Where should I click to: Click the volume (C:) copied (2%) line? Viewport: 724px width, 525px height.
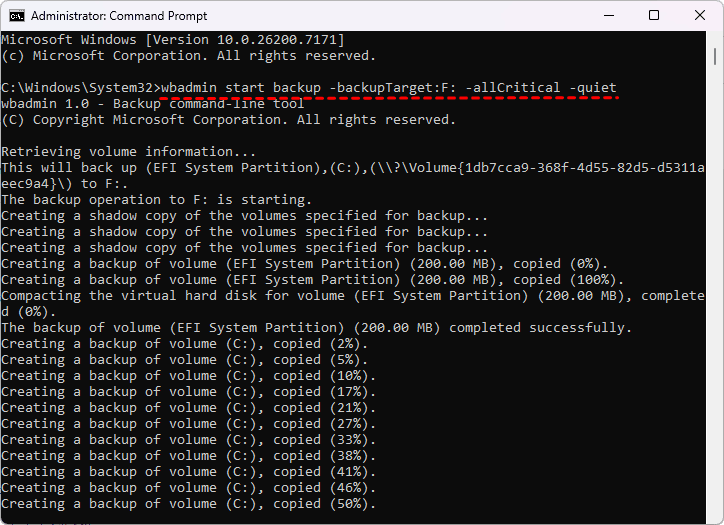pos(185,344)
